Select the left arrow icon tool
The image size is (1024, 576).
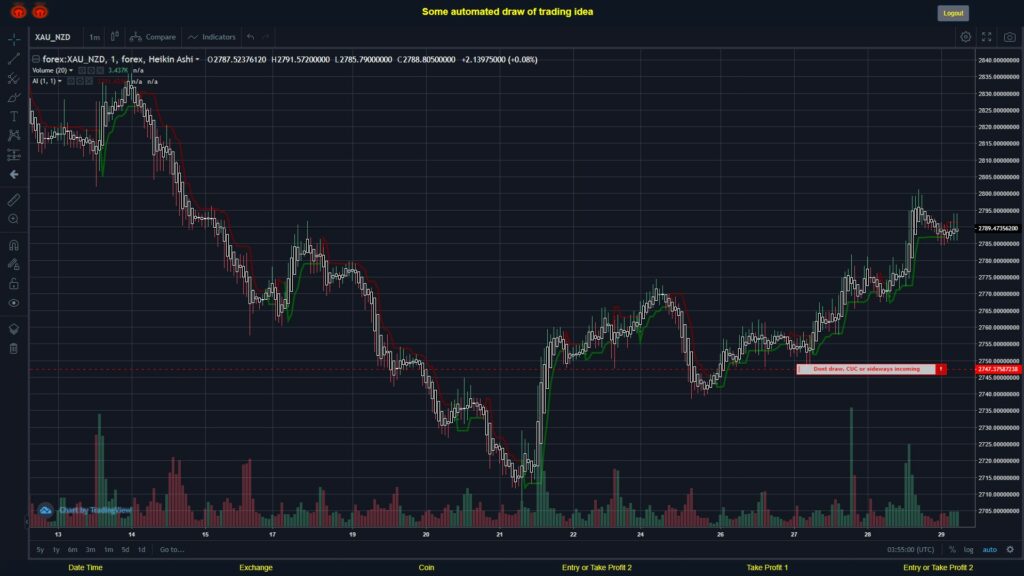(x=14, y=174)
